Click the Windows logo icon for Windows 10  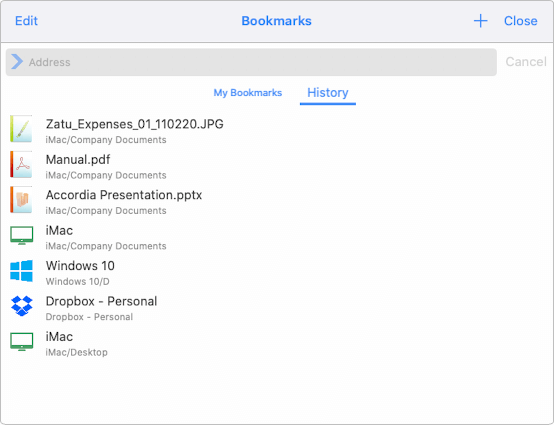[x=22, y=271]
